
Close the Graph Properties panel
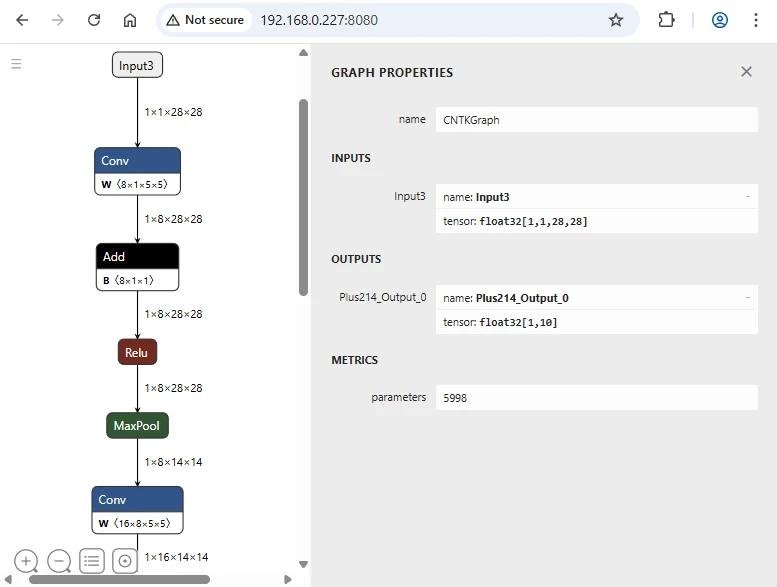[x=746, y=72]
